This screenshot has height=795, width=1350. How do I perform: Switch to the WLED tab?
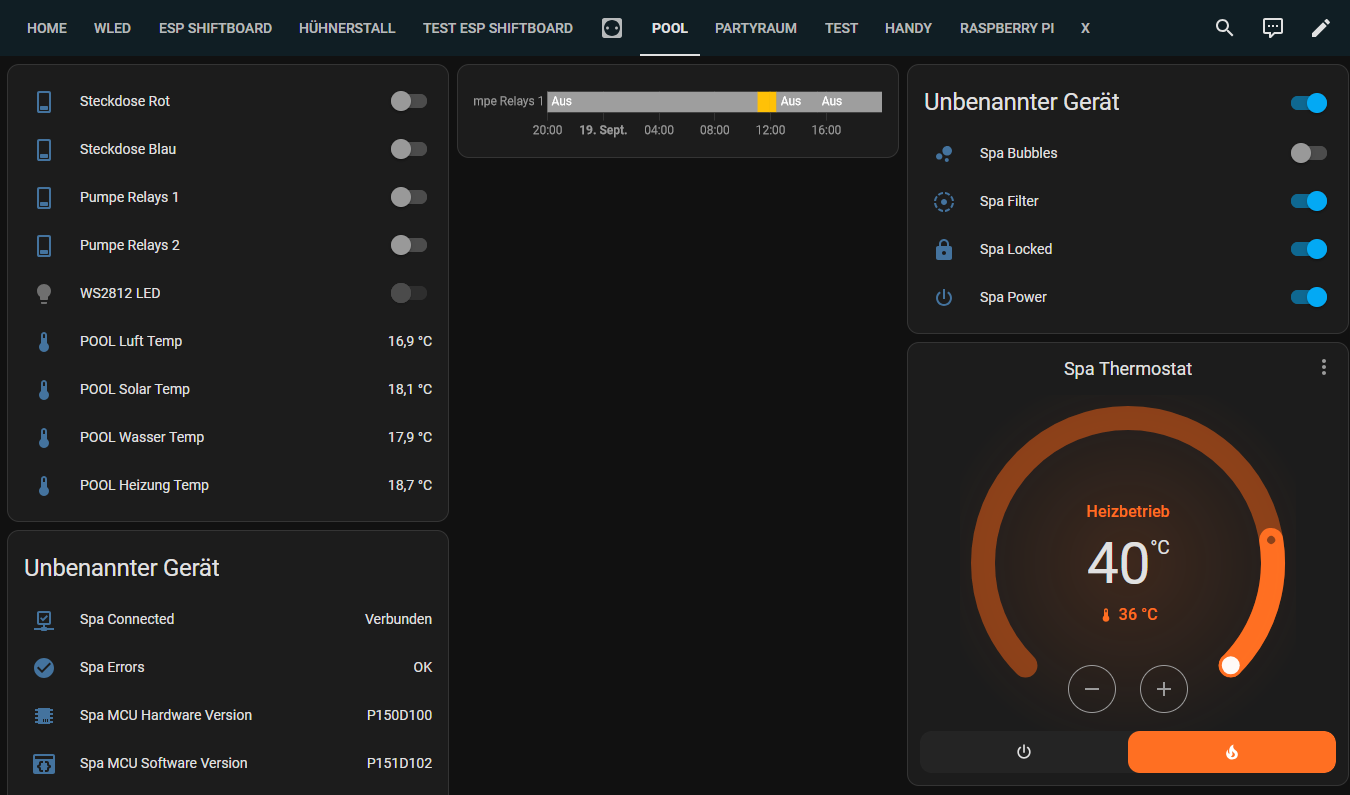coord(112,28)
